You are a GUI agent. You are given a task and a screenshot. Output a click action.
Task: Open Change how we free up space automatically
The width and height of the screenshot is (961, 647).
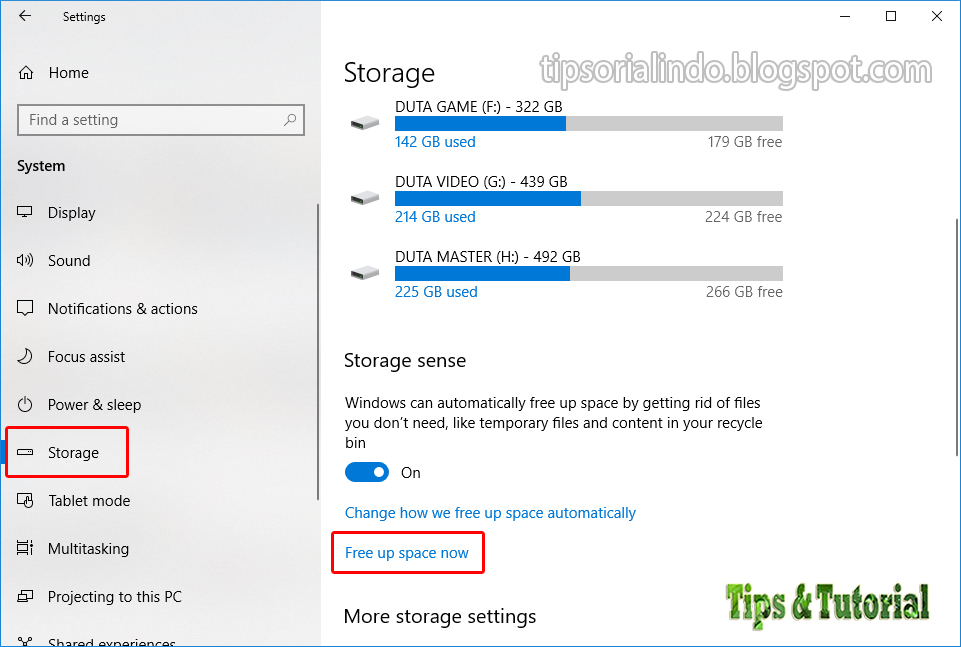click(490, 513)
